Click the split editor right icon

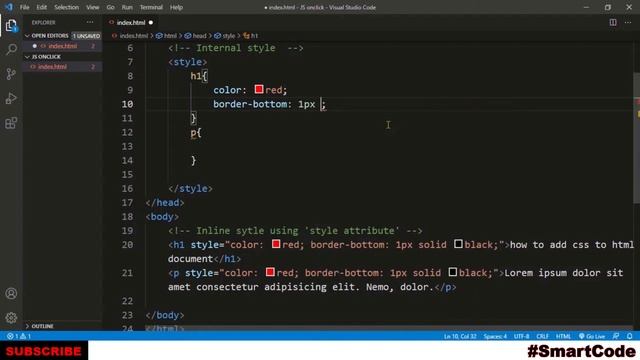click(x=613, y=22)
